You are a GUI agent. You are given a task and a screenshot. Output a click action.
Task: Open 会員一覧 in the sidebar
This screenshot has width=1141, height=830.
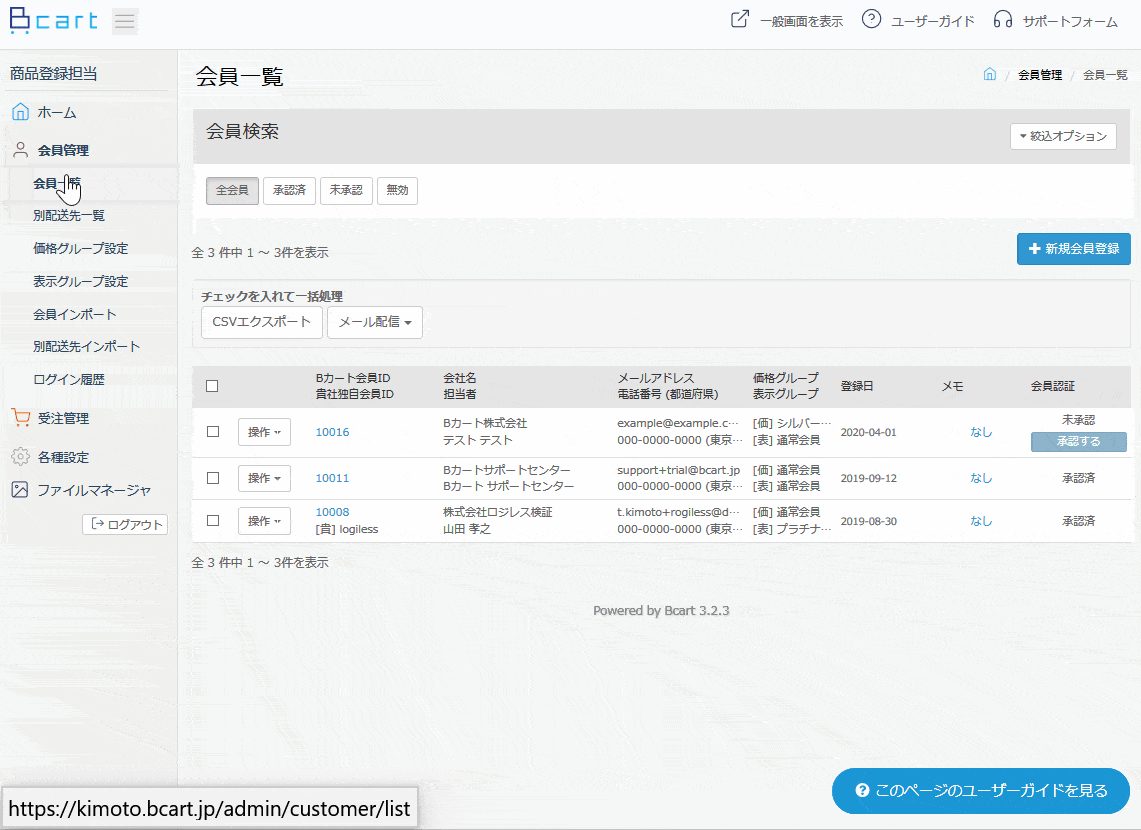pos(57,183)
